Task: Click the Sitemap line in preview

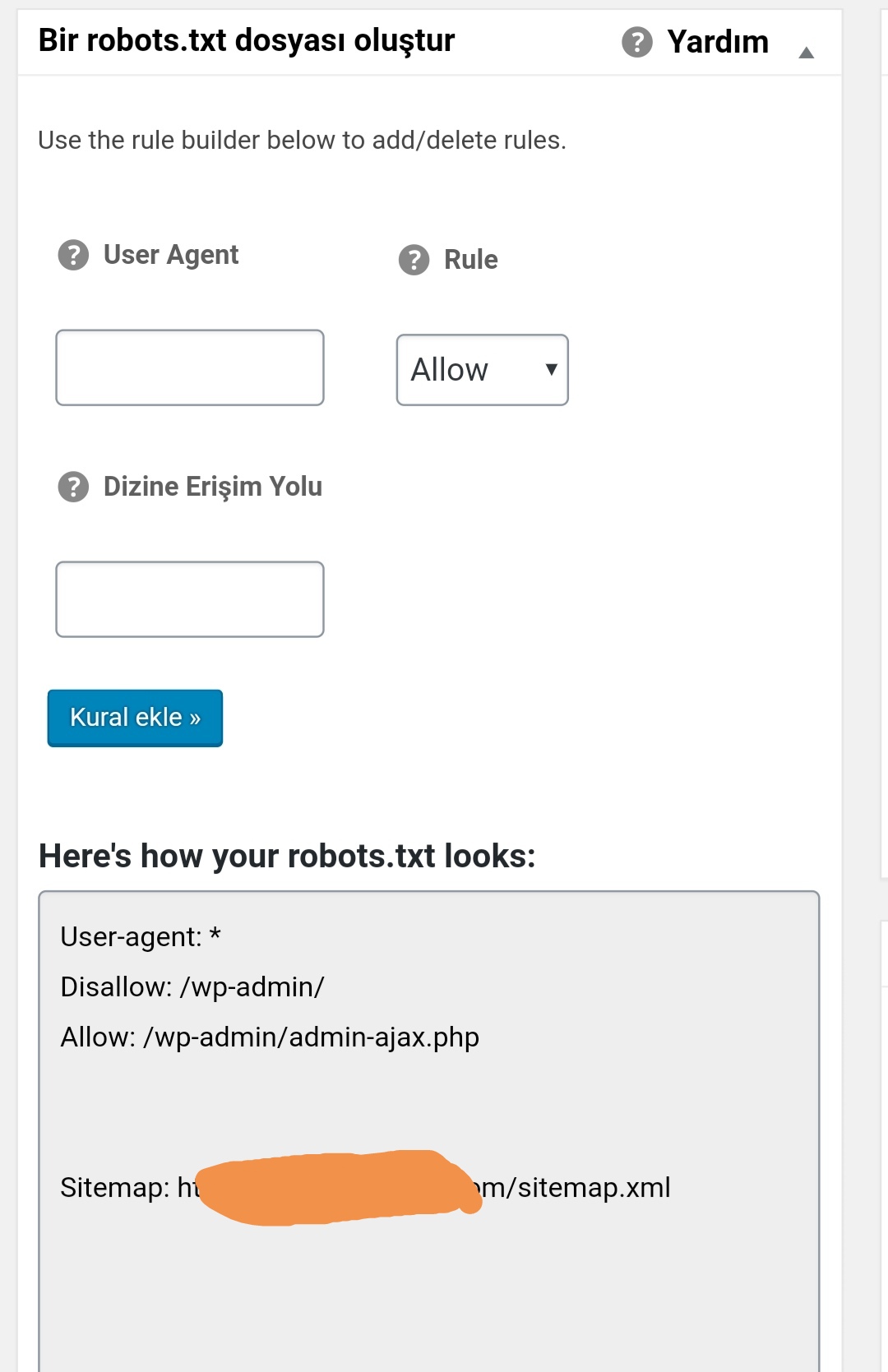Action: [x=365, y=1187]
